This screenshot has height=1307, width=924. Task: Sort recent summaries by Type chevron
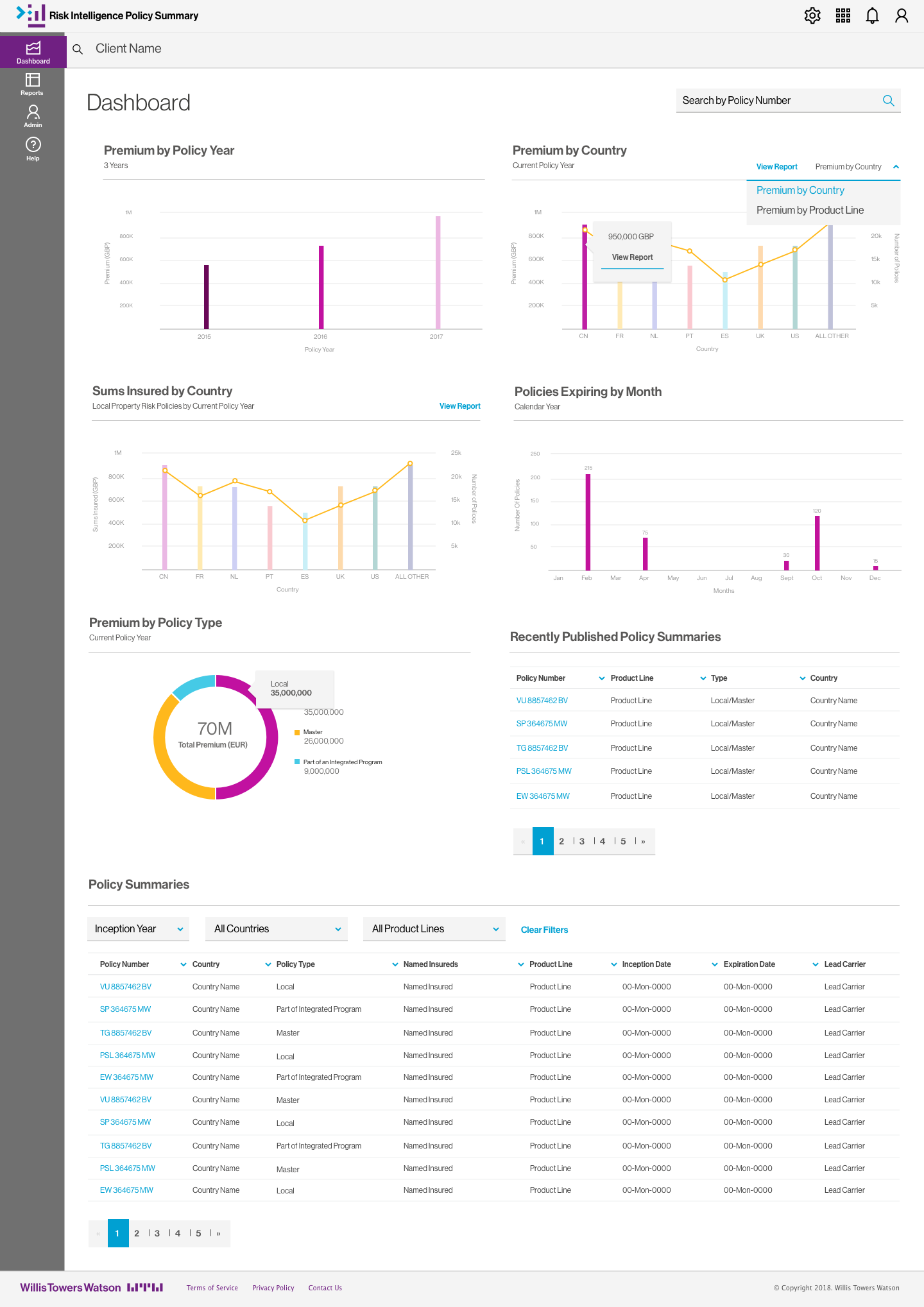point(803,678)
